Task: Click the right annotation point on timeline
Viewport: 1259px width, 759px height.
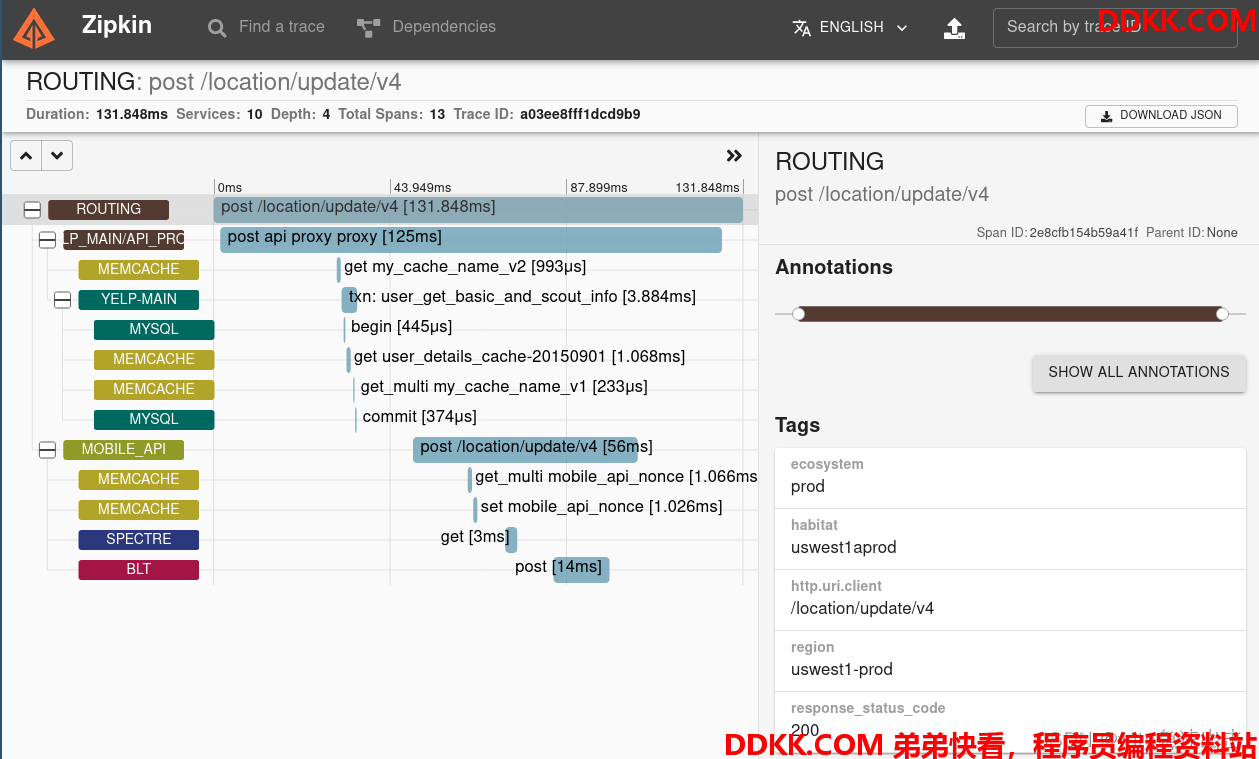Action: click(x=1222, y=314)
